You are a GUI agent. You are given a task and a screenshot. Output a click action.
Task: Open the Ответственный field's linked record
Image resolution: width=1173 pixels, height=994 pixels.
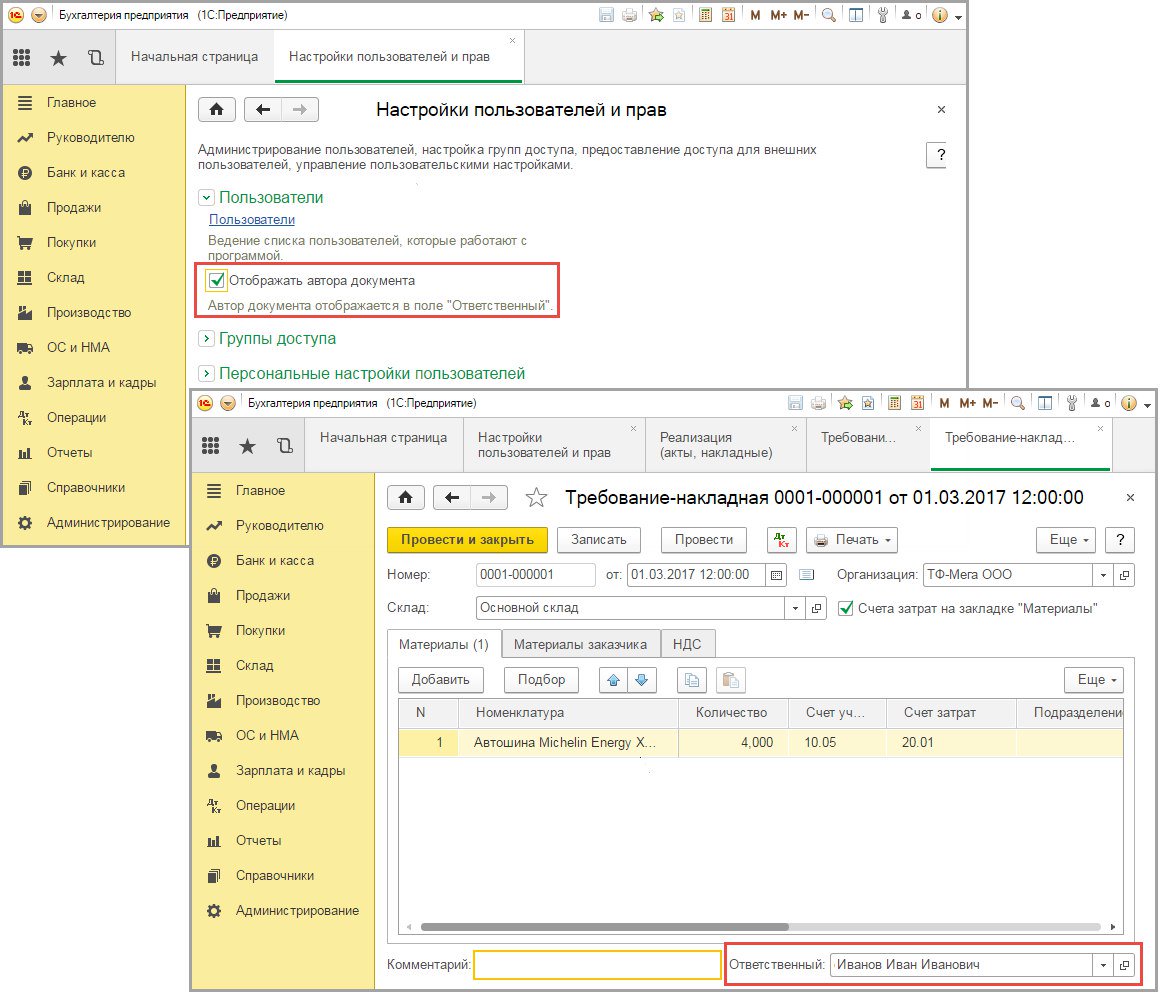(x=1124, y=965)
